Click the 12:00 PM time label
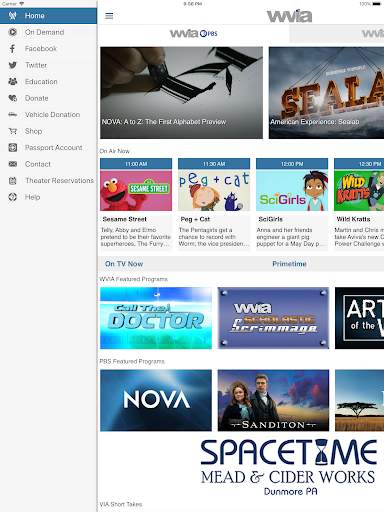 click(292, 164)
